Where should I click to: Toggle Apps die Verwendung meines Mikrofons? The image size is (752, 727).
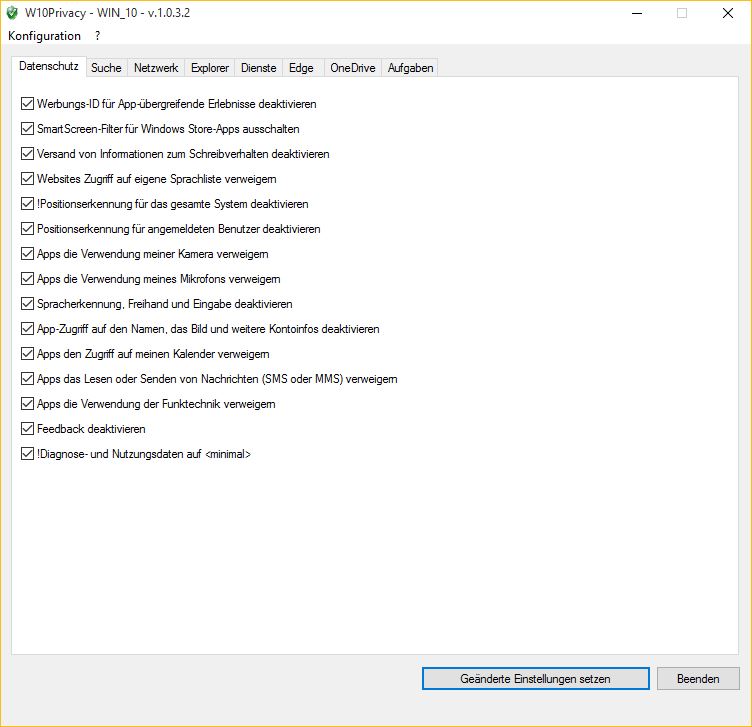tap(27, 279)
